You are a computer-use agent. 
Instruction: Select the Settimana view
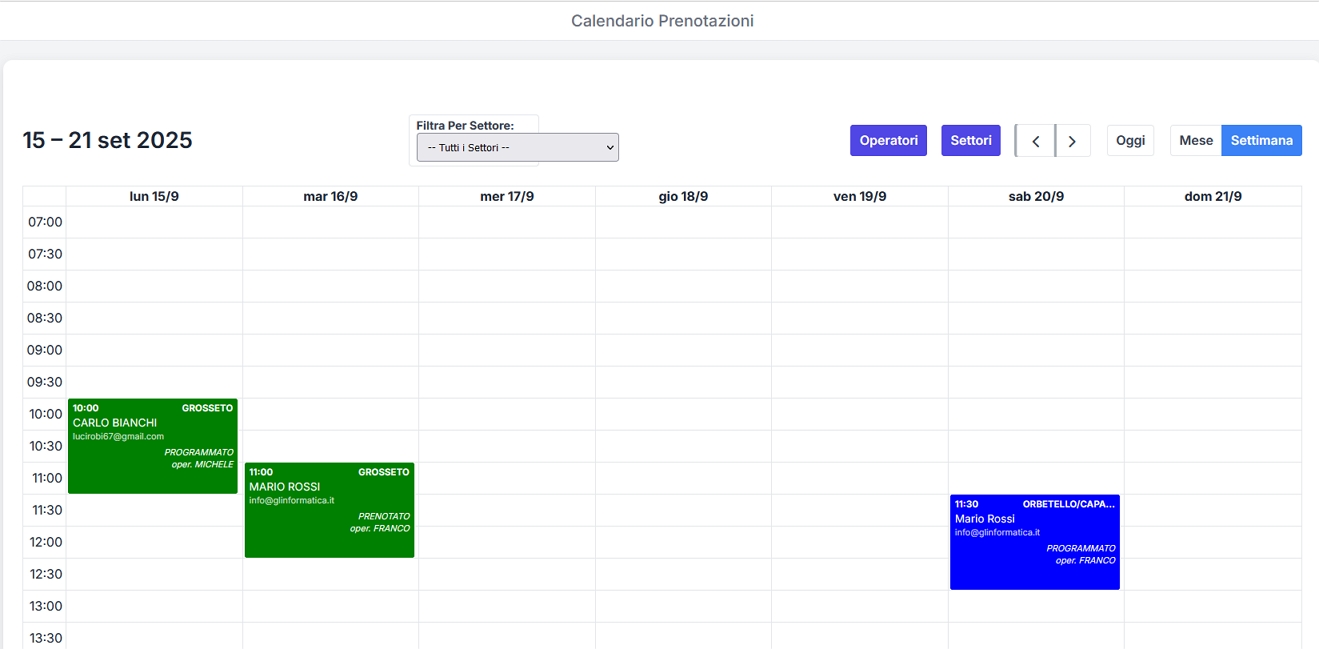coord(1261,140)
